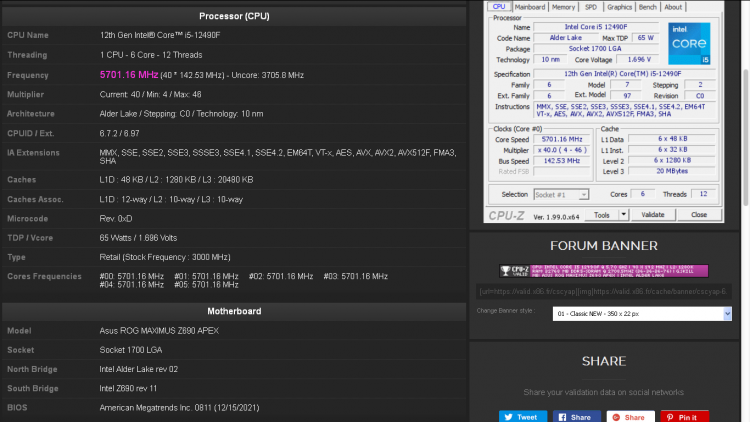Viewport: 750px width, 422px height.
Task: Switch to the Mainboard tab
Action: pyautogui.click(x=529, y=6)
